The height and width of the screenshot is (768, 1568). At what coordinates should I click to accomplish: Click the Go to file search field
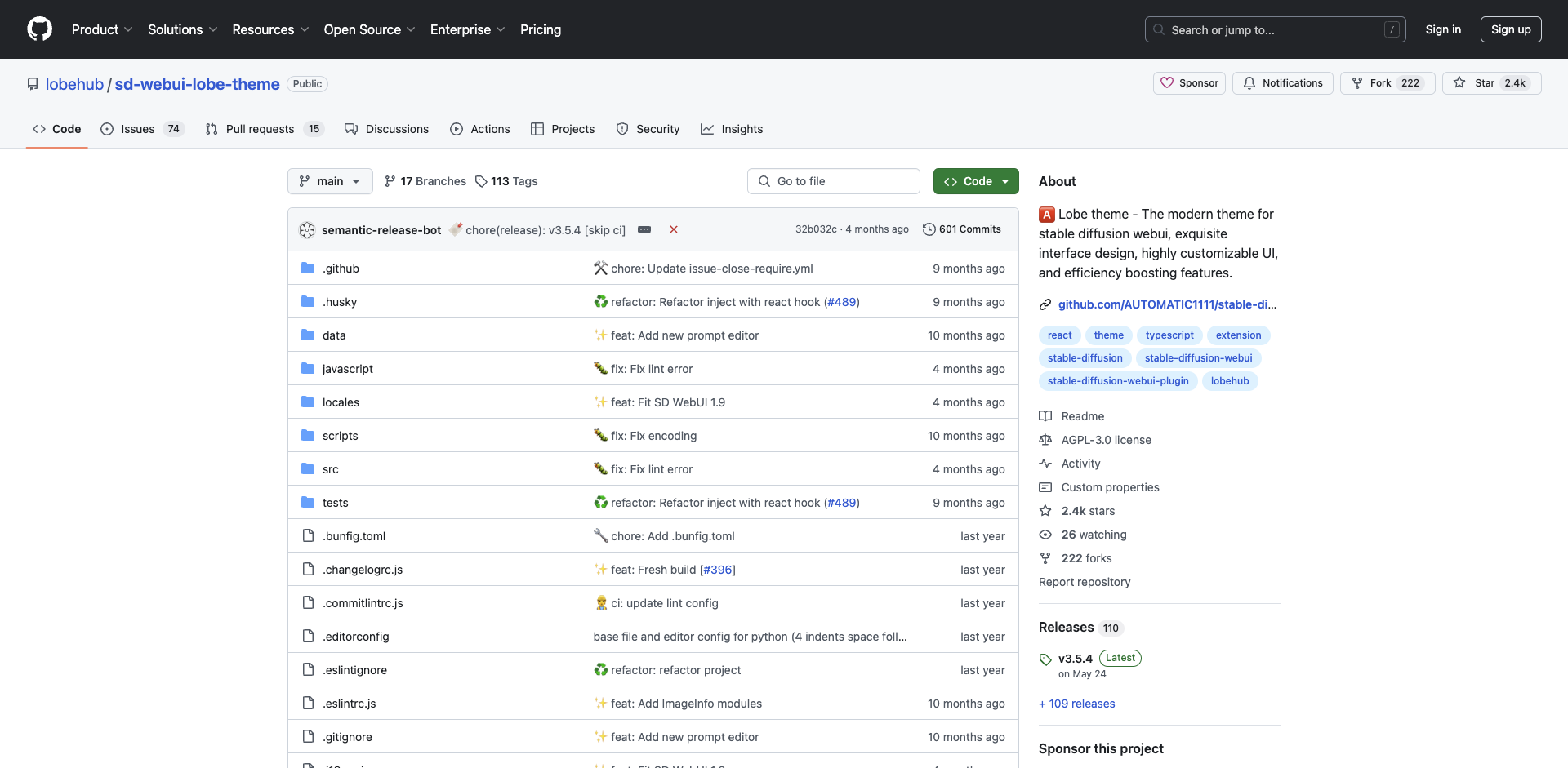click(834, 181)
